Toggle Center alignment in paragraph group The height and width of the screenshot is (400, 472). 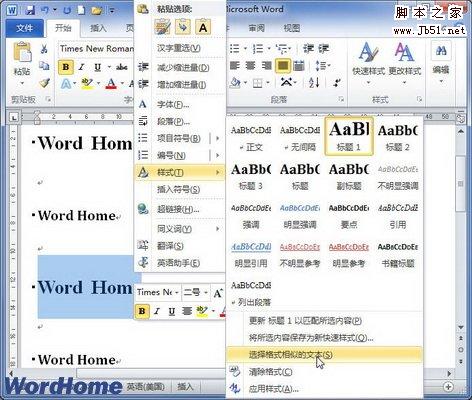(x=251, y=66)
